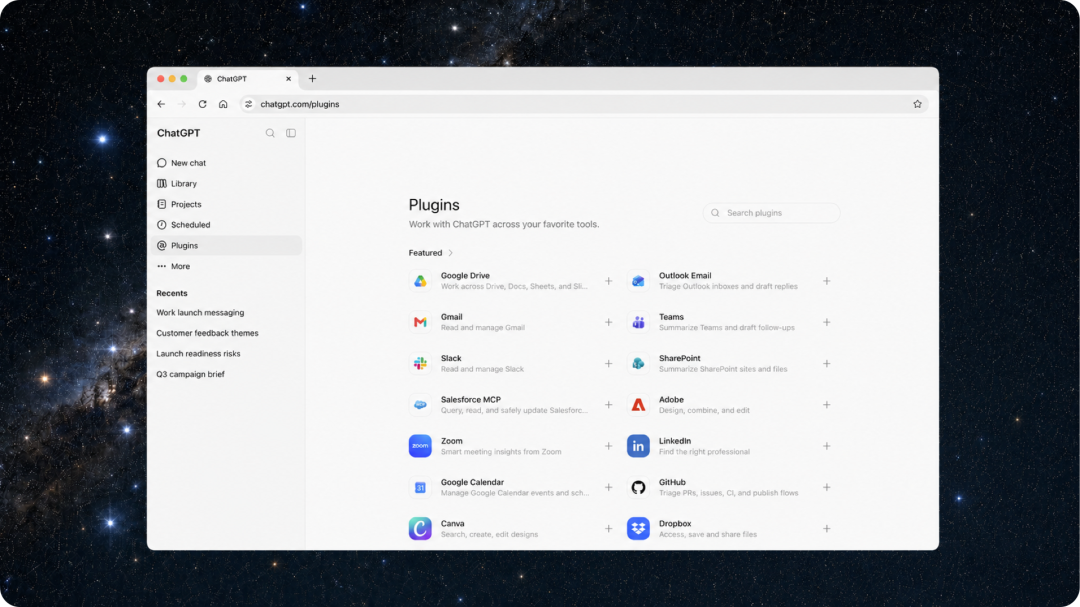Add the Outlook Email plugin
Viewport: 1080px width, 607px height.
(x=827, y=281)
